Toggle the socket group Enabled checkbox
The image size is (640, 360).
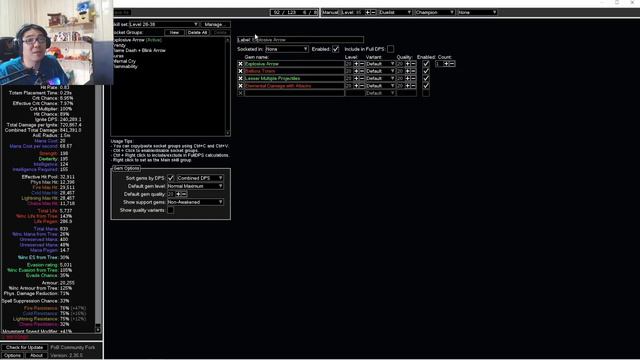coord(336,49)
